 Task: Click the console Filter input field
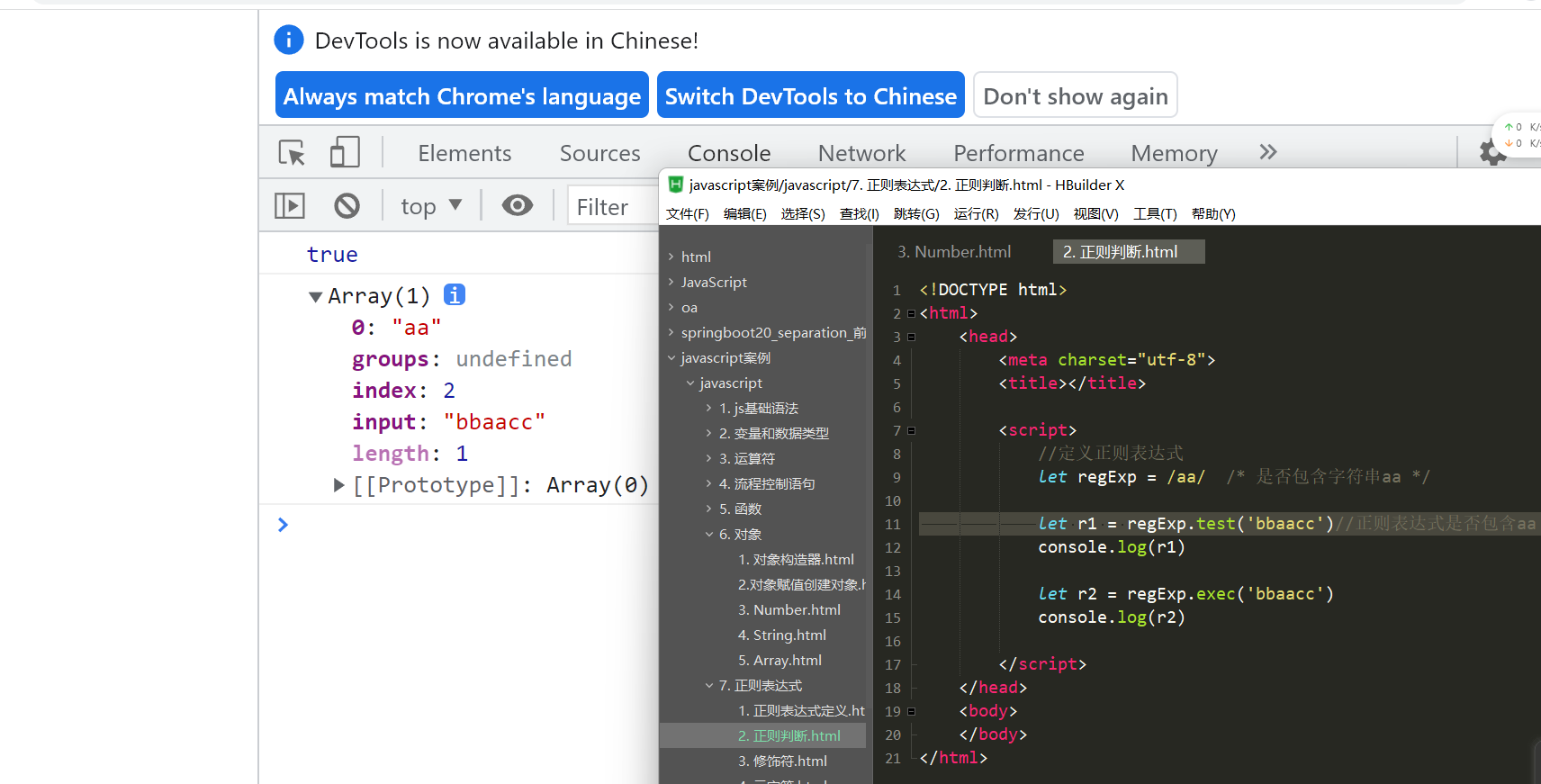(614, 207)
